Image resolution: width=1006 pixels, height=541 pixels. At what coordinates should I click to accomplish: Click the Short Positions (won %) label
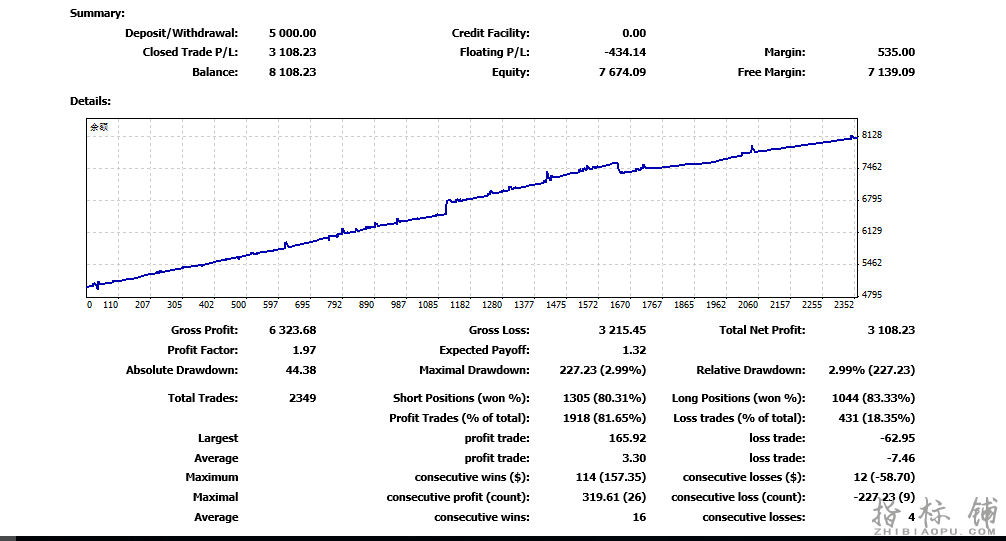pos(461,398)
